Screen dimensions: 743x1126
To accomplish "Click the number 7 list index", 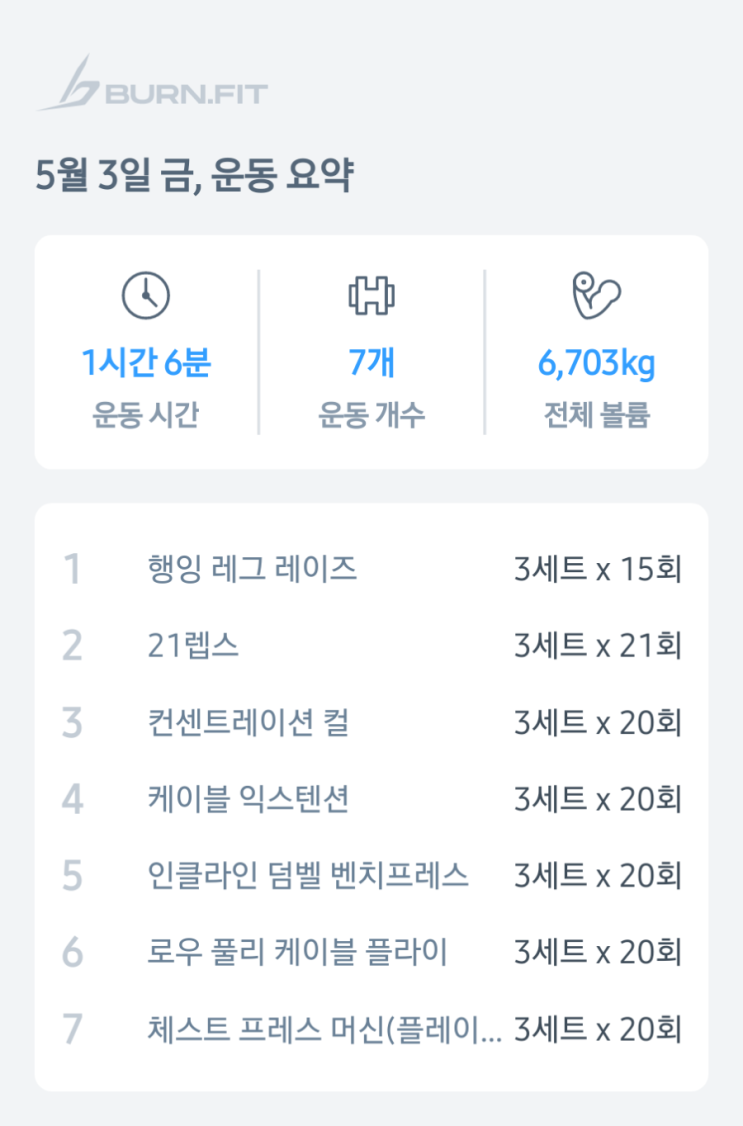I will click(72, 1029).
